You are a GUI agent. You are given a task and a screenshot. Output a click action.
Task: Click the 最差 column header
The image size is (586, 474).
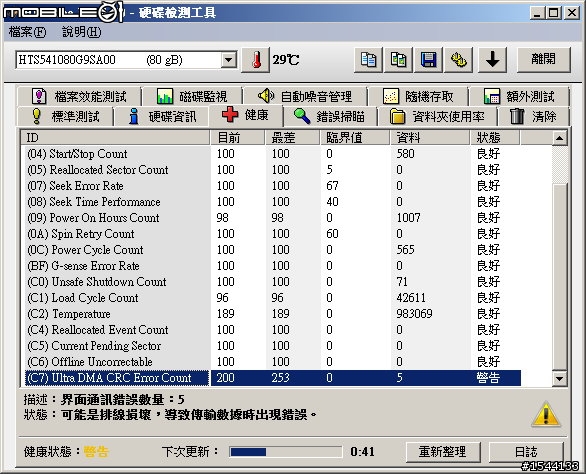pyautogui.click(x=293, y=138)
